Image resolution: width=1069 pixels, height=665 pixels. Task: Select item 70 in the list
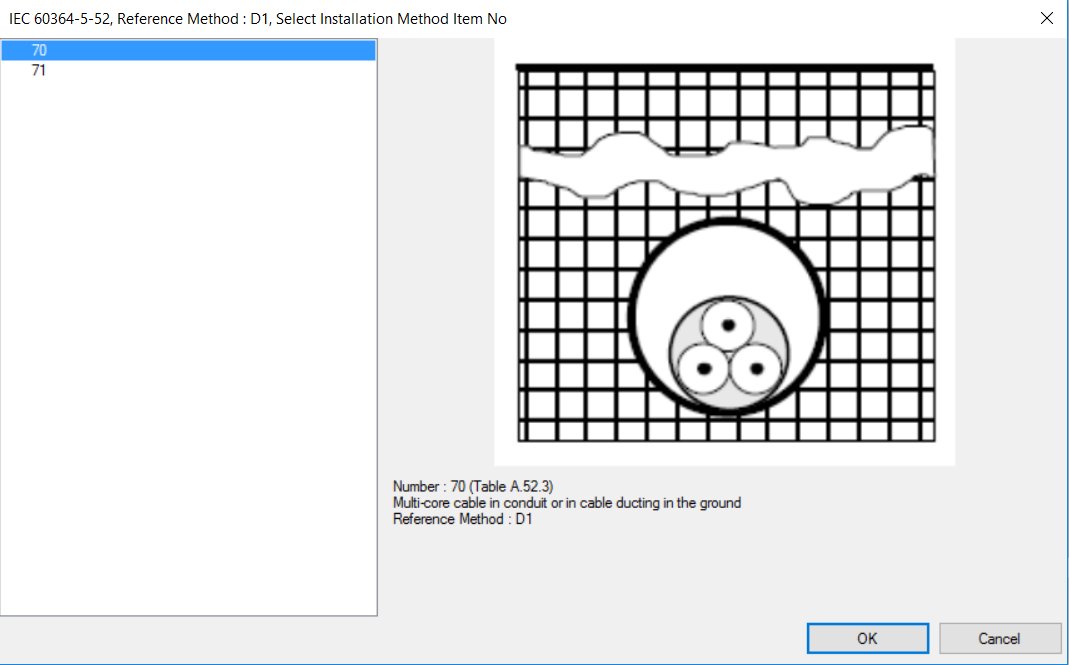(x=40, y=50)
